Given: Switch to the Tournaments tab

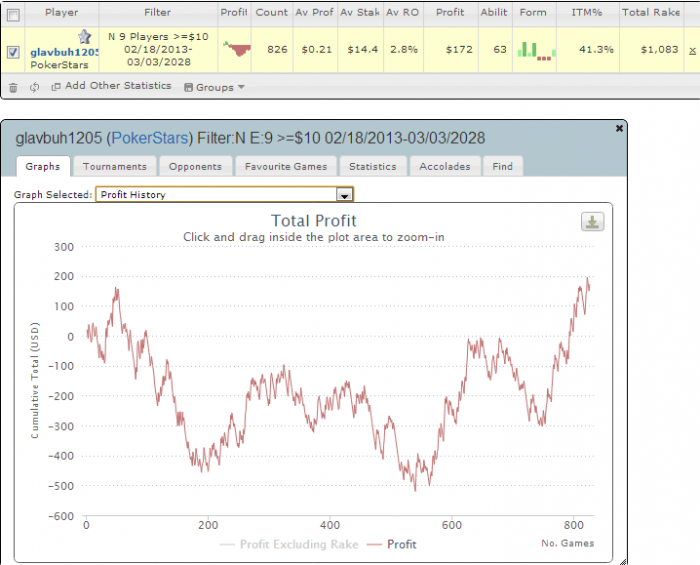Looking at the screenshot, I should 115,166.
